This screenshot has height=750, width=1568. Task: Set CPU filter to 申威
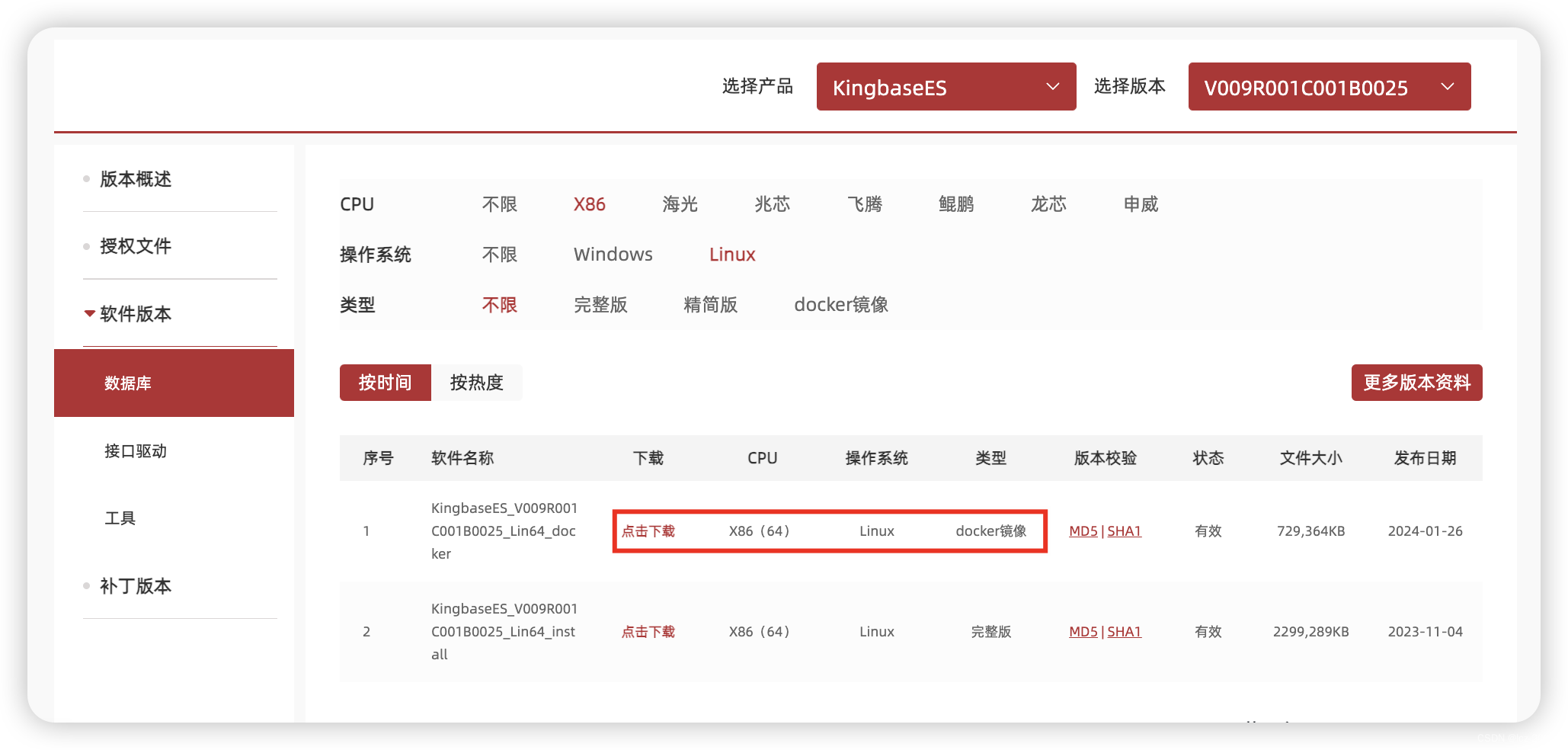coord(1141,204)
